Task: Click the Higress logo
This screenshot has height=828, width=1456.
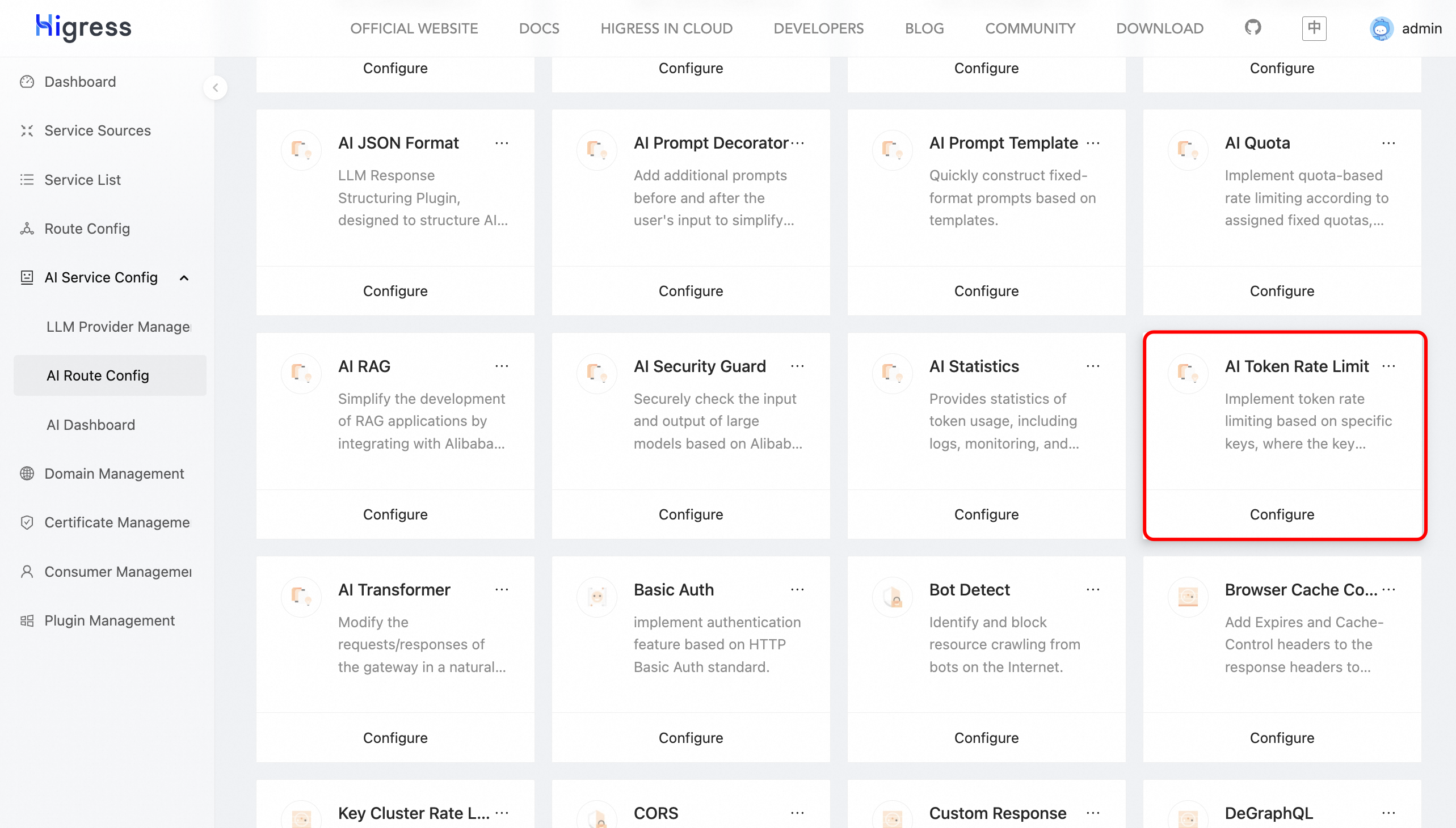Action: click(83, 27)
